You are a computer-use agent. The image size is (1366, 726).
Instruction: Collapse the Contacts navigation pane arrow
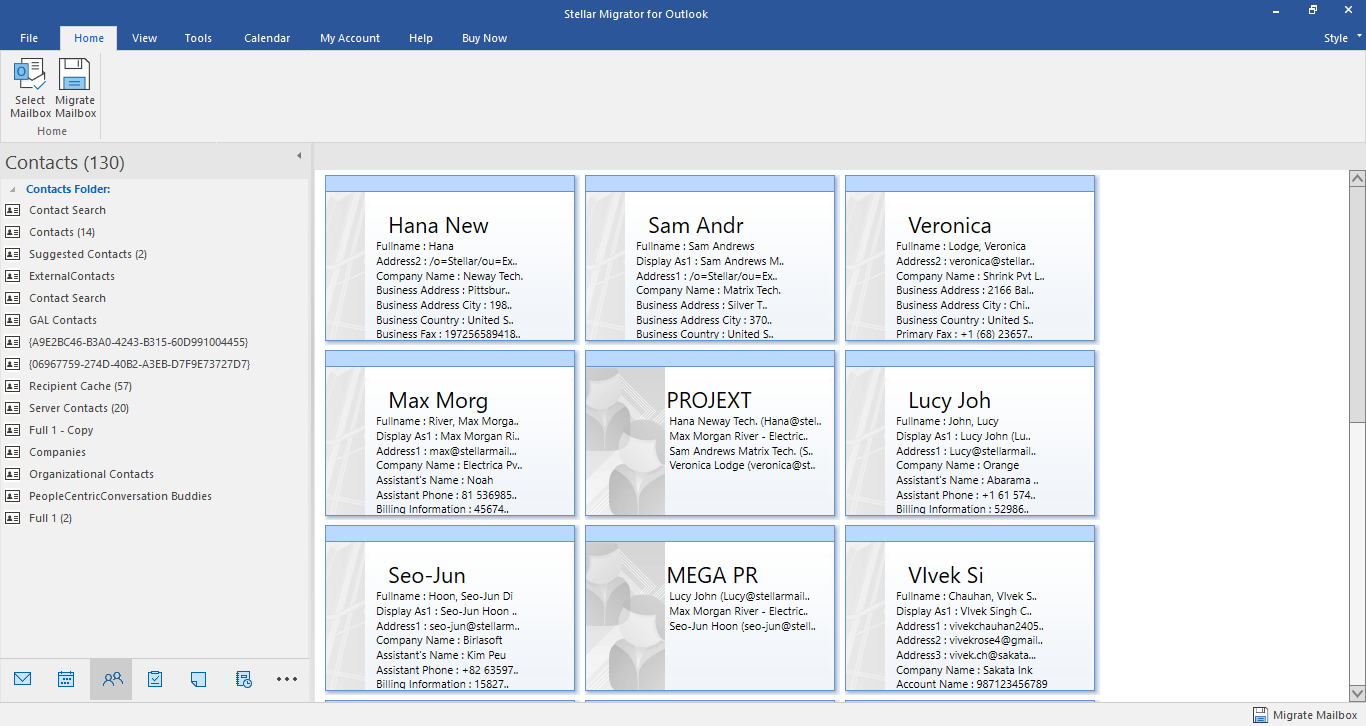[x=298, y=156]
